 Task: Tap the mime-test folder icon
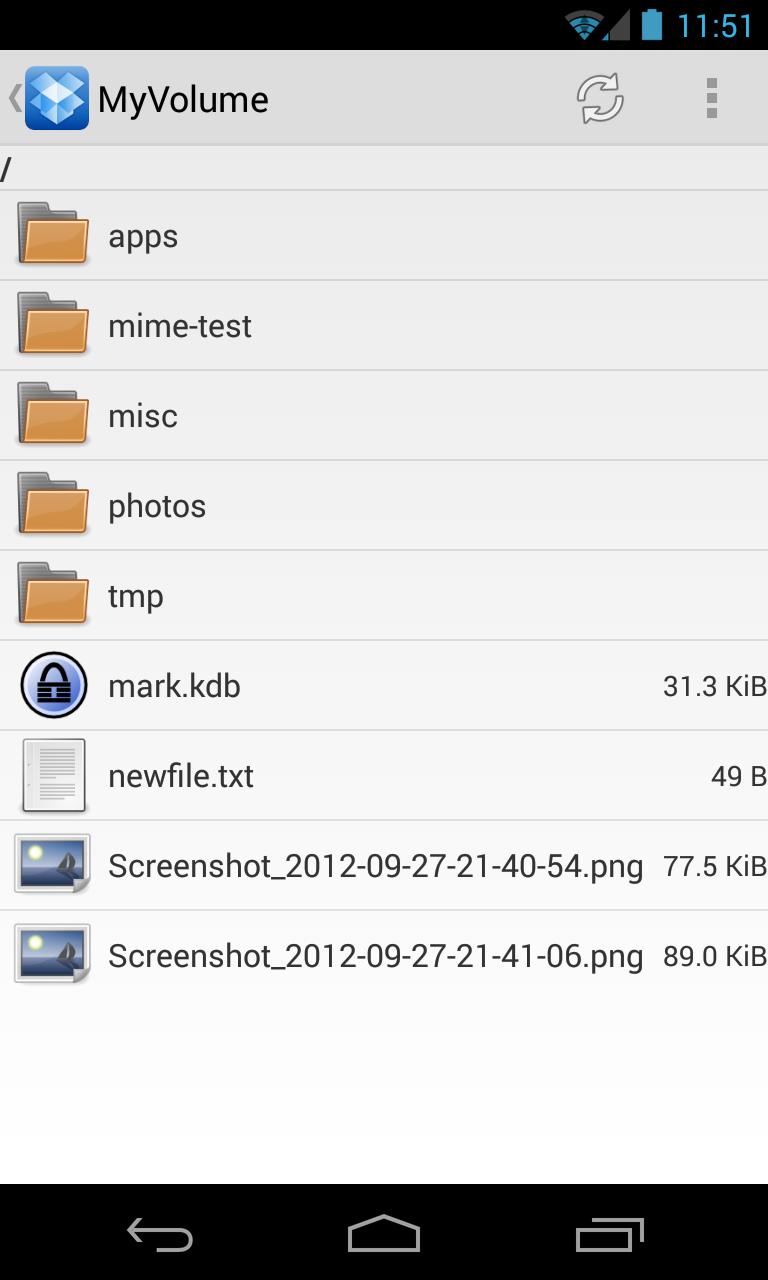click(53, 325)
